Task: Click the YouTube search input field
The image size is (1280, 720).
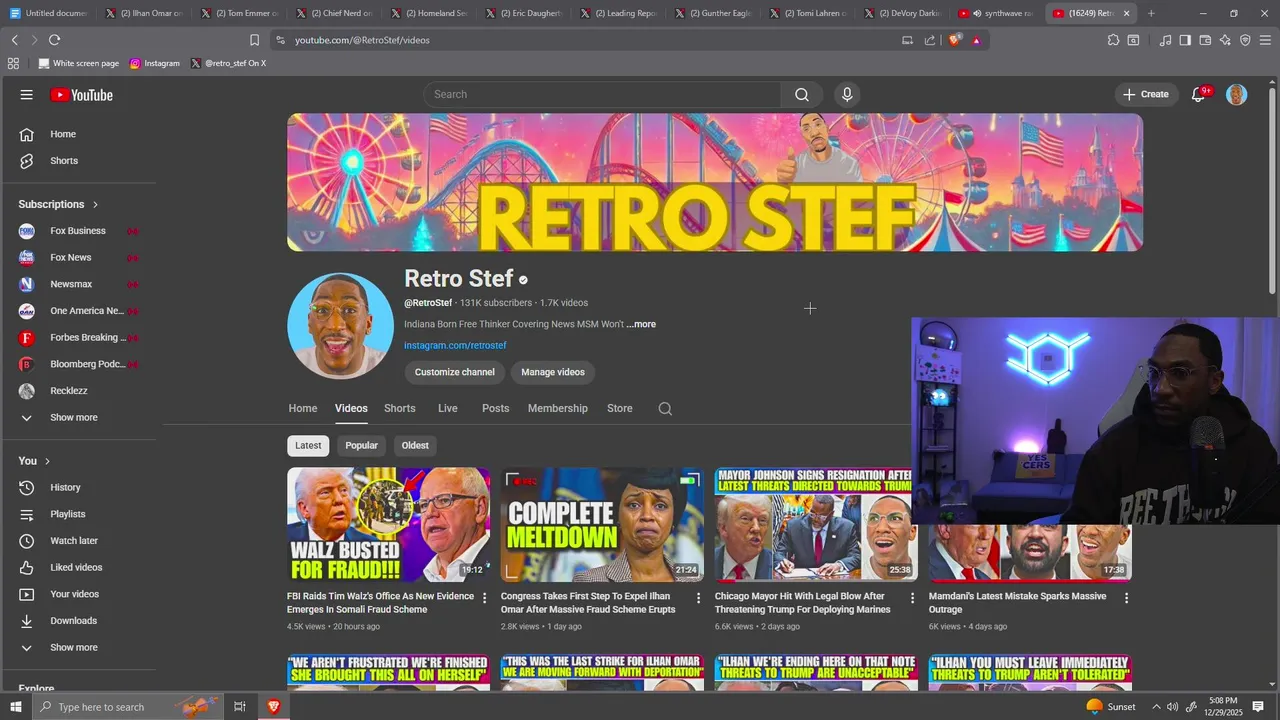Action: tap(602, 94)
